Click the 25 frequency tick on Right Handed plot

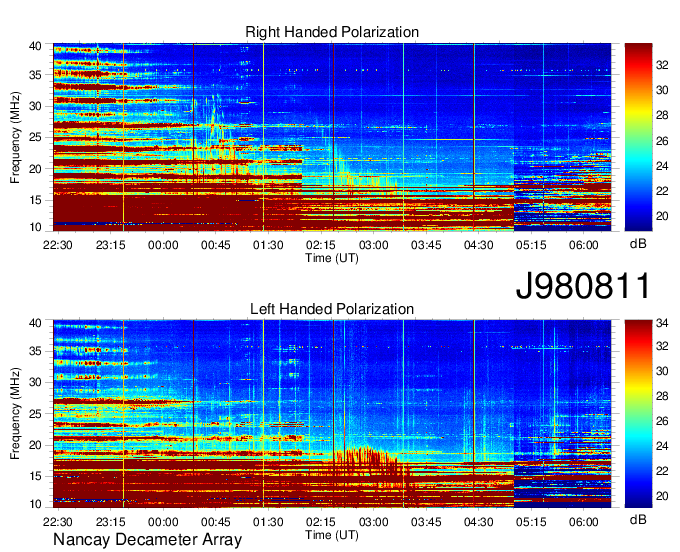tap(35, 137)
